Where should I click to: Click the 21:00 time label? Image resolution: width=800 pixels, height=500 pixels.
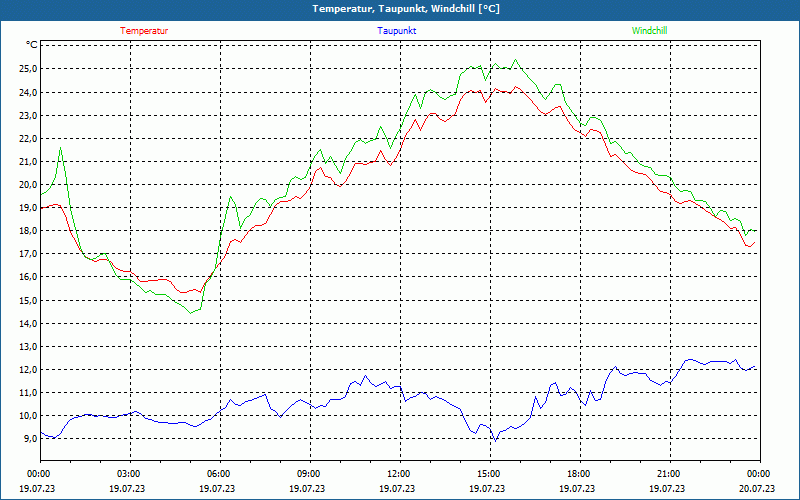tap(668, 474)
